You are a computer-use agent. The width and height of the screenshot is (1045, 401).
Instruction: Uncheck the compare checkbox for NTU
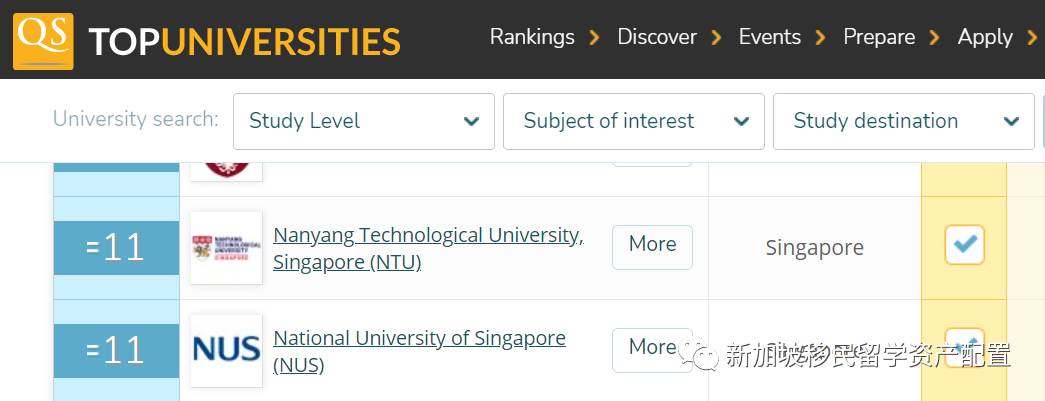click(x=964, y=245)
